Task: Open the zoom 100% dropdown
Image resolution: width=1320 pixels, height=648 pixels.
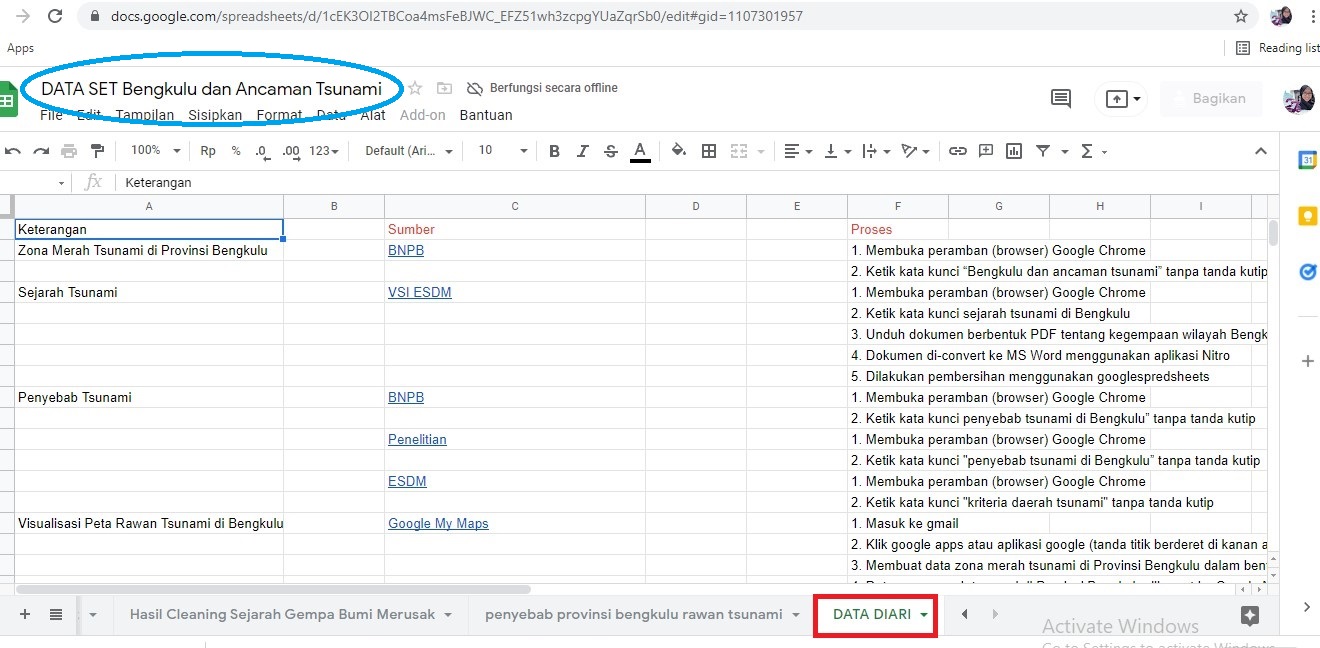Action: 155,151
